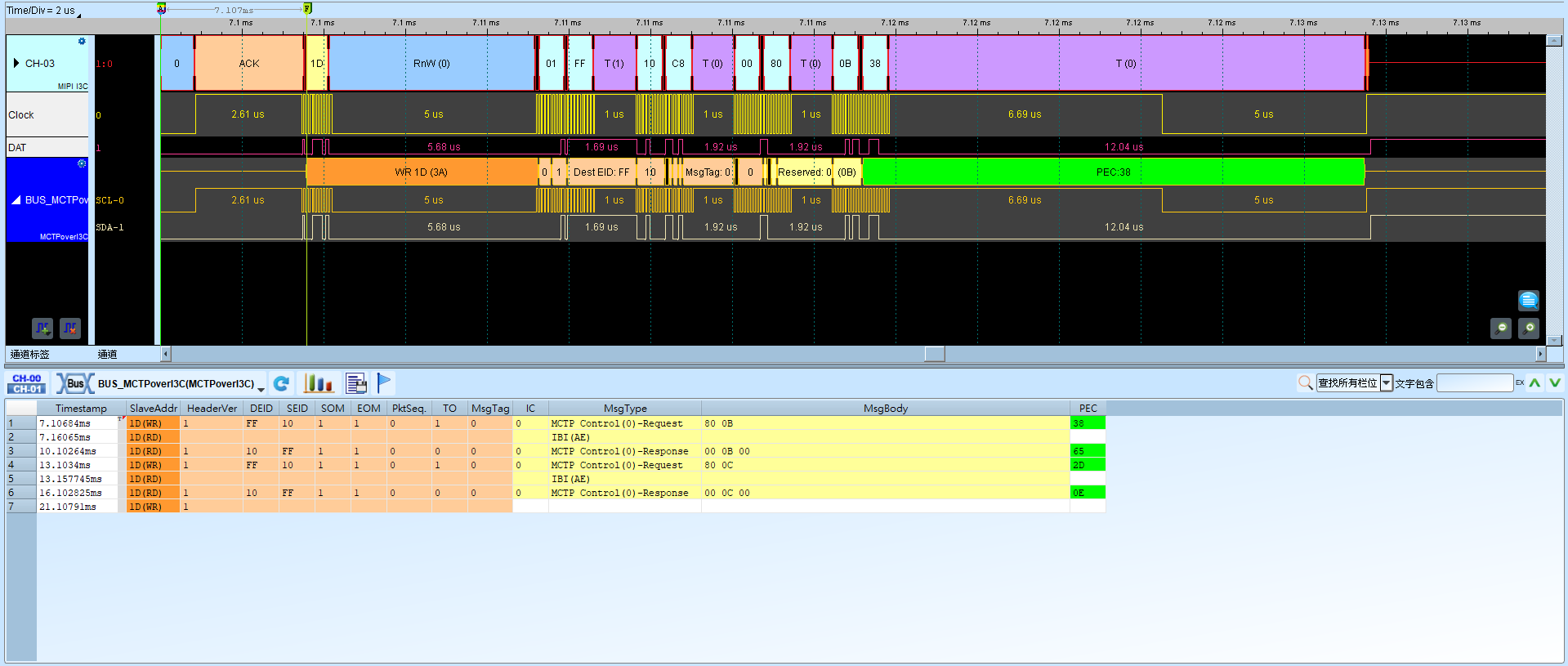Click the F cursor marker on timeline
This screenshot has height=666, width=1568.
tap(307, 8)
